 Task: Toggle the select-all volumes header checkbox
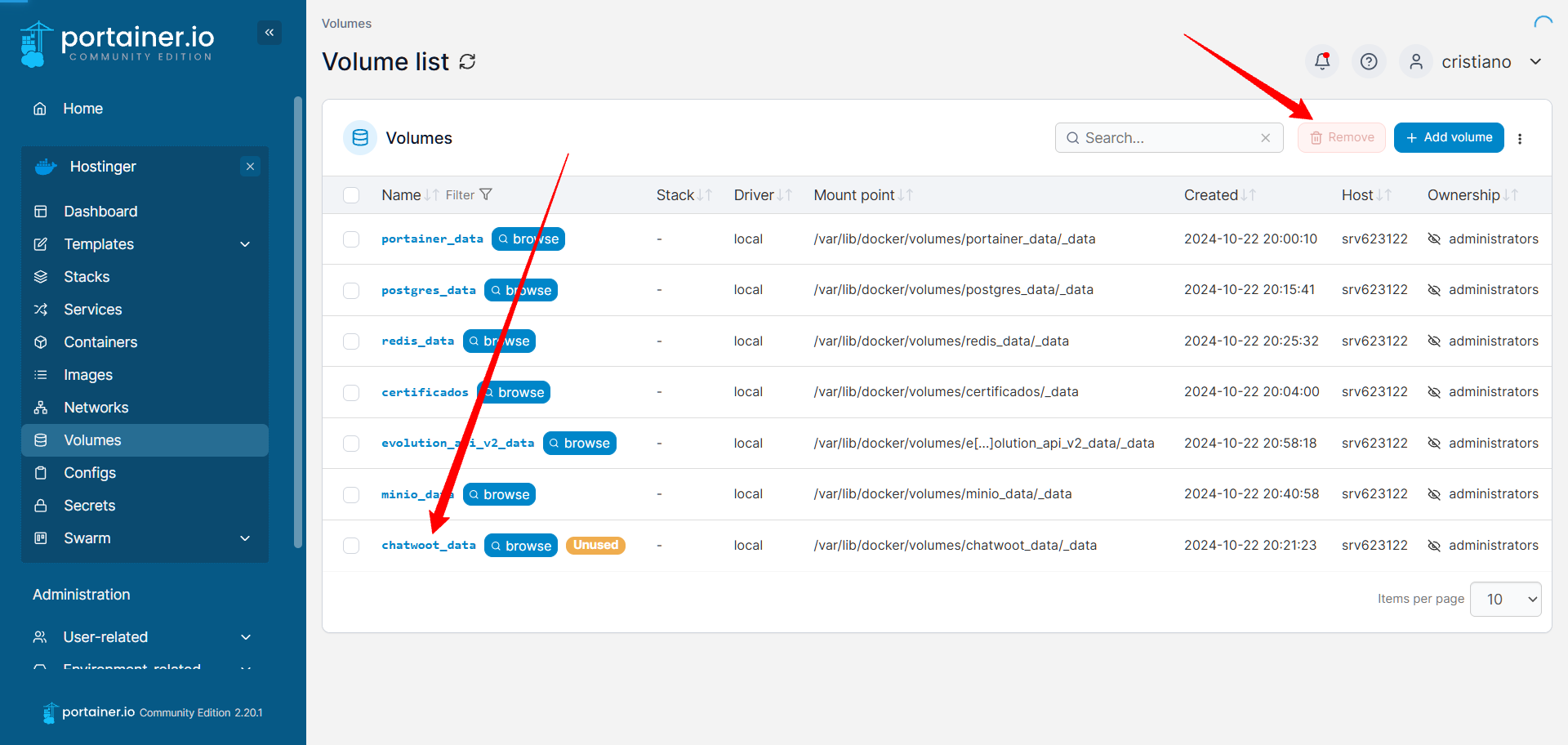351,195
